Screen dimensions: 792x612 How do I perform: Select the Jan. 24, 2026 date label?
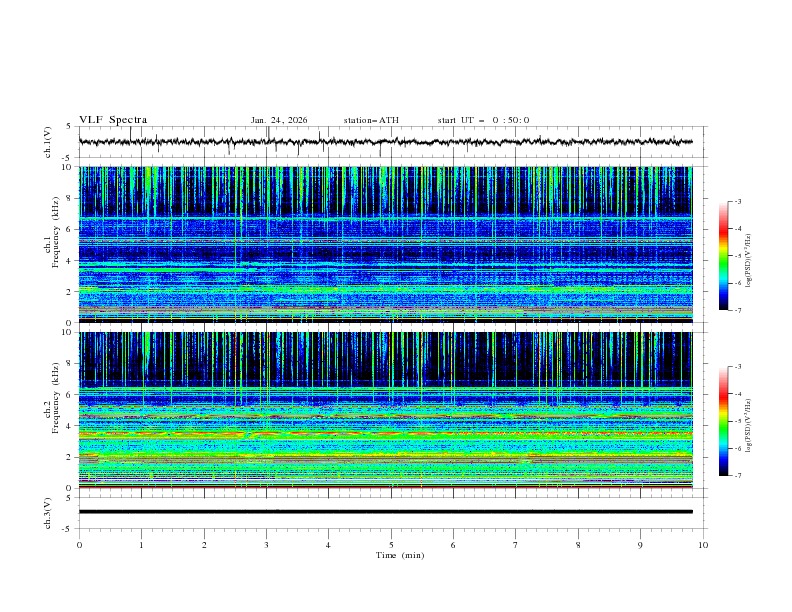coord(279,120)
